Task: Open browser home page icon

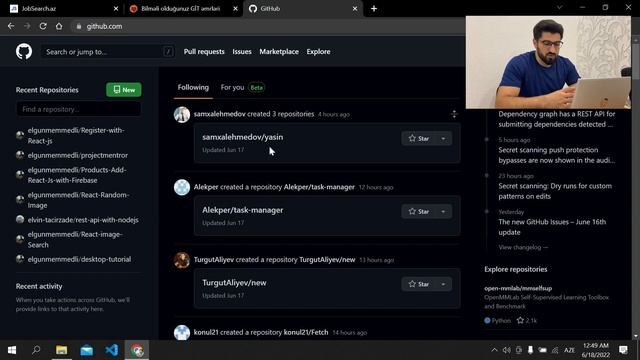Action: (59, 26)
